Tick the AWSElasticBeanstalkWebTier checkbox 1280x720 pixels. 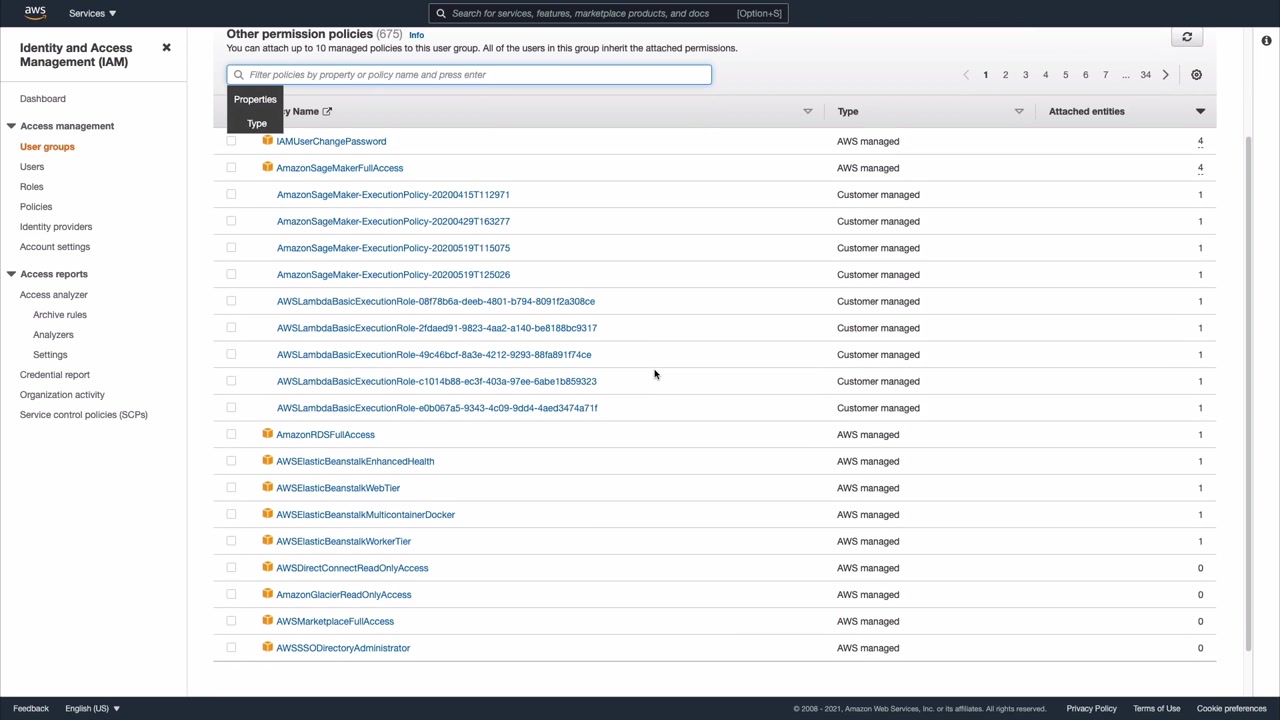231,488
